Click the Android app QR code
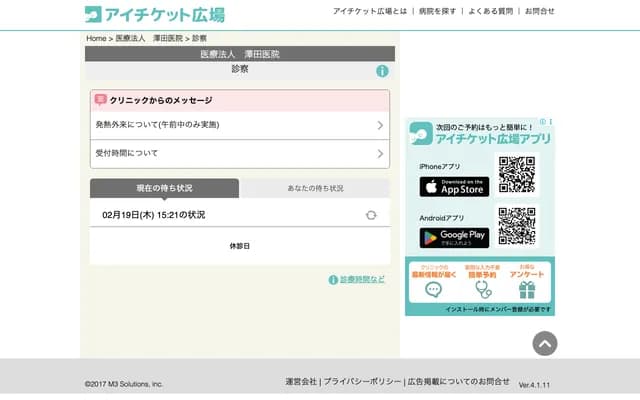The width and height of the screenshot is (640, 400). tap(517, 226)
